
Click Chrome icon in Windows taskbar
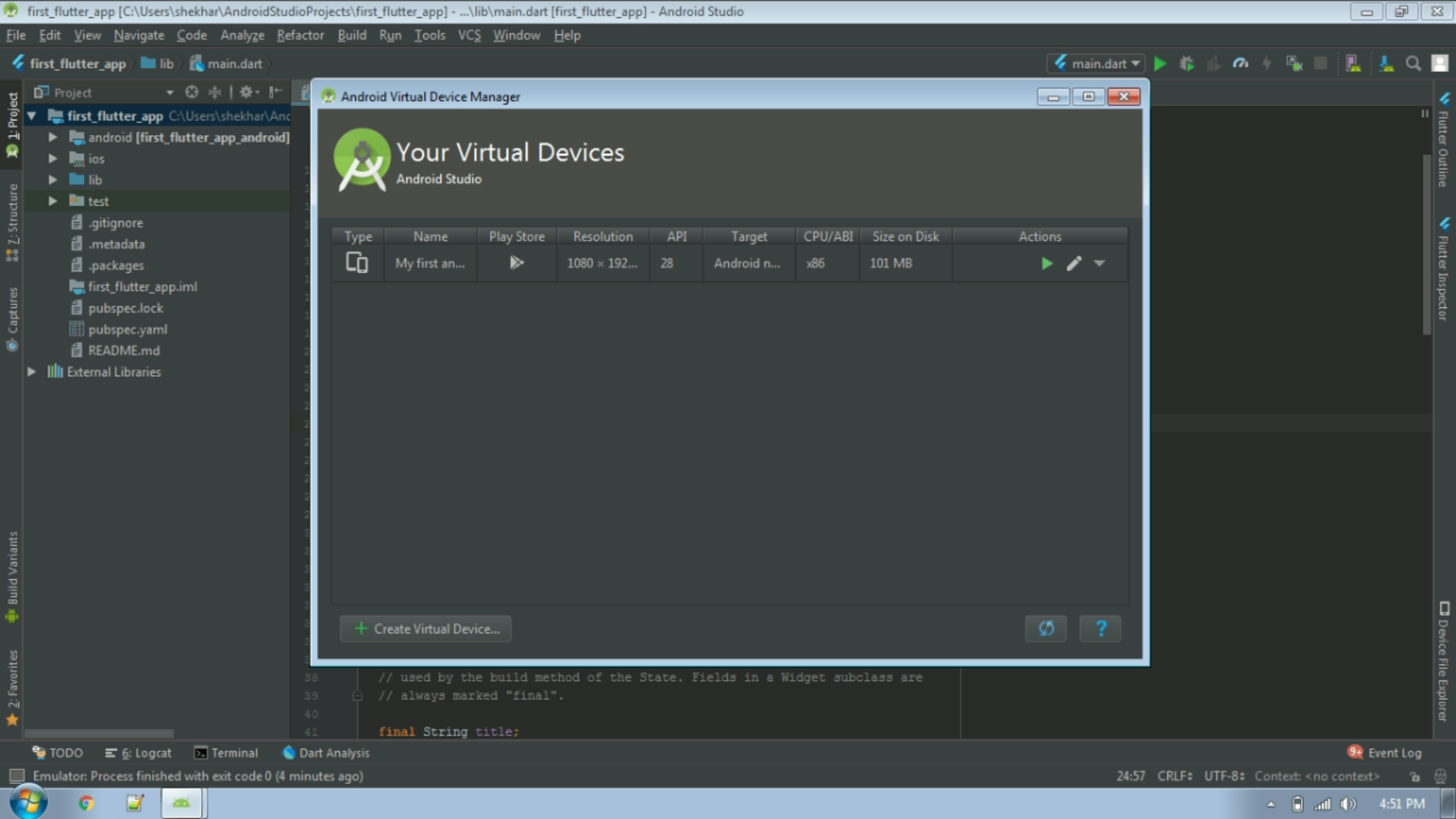pos(86,803)
